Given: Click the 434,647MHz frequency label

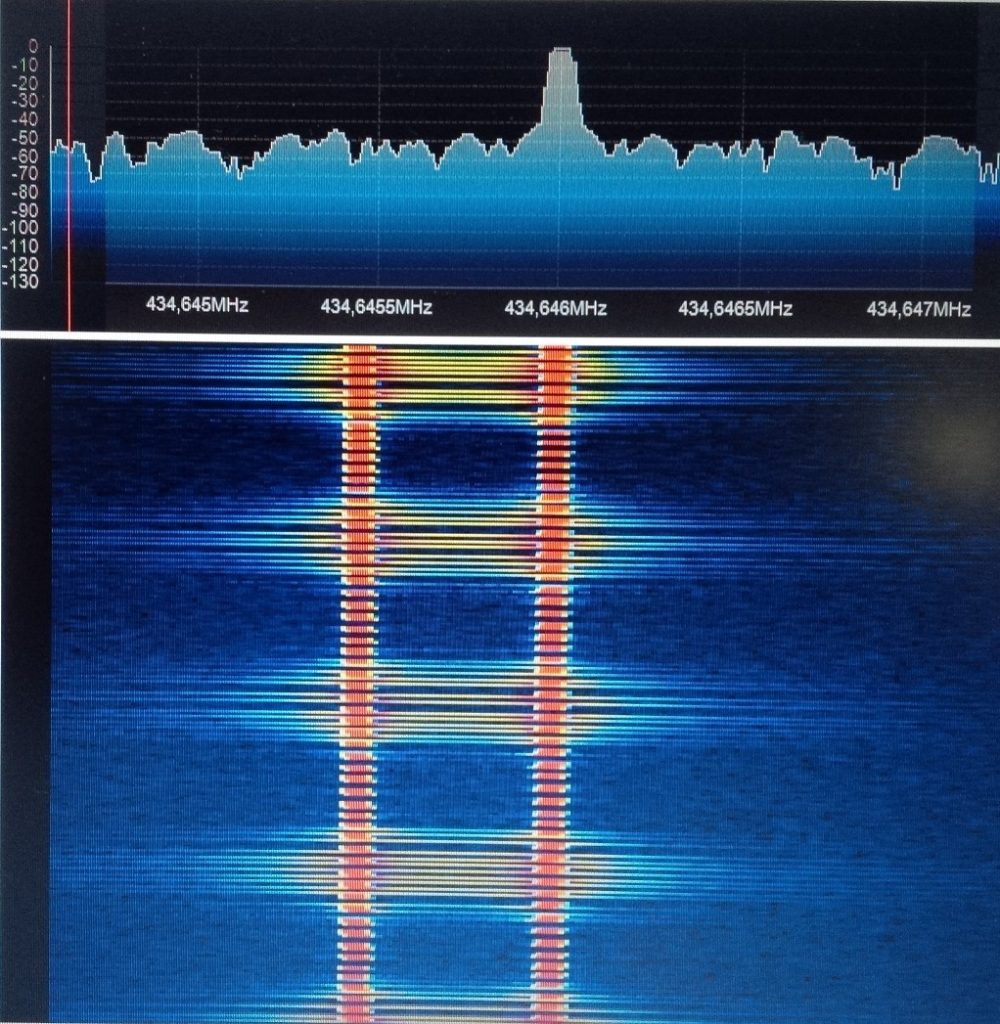Looking at the screenshot, I should pyautogui.click(x=918, y=309).
